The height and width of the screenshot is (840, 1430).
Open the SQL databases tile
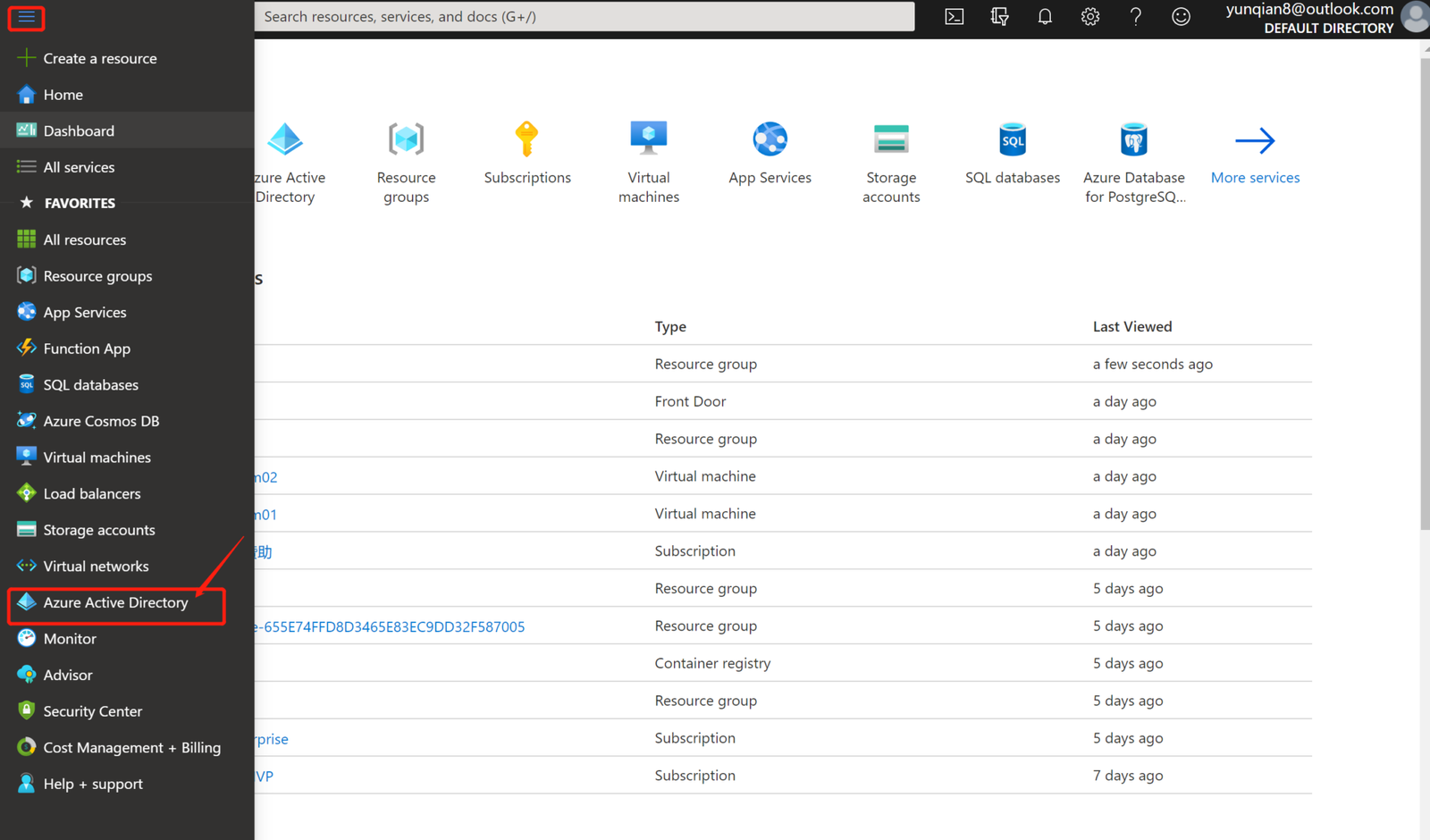click(x=1013, y=153)
